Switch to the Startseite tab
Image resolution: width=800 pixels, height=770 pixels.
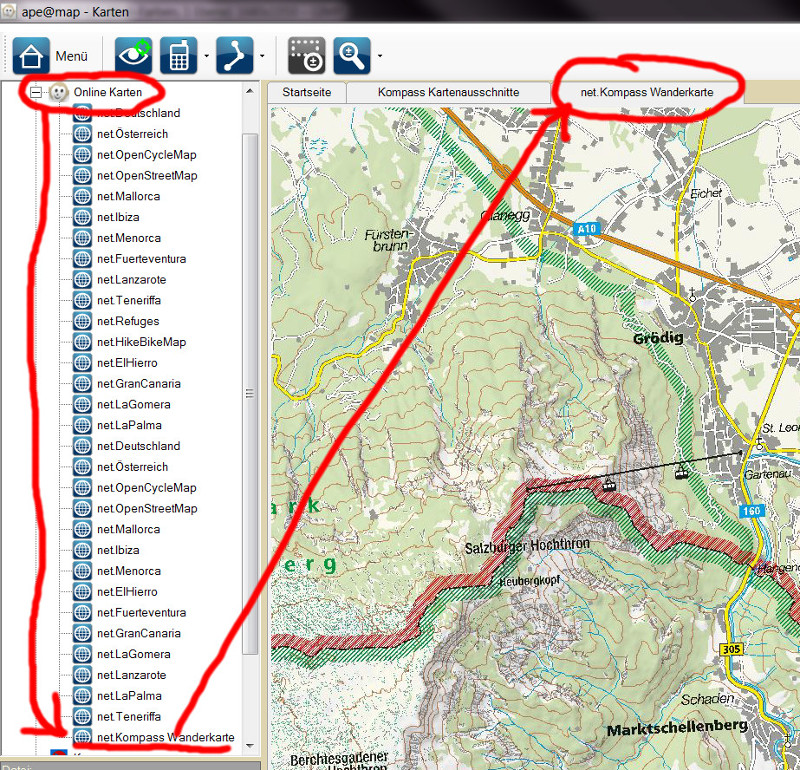(x=307, y=92)
